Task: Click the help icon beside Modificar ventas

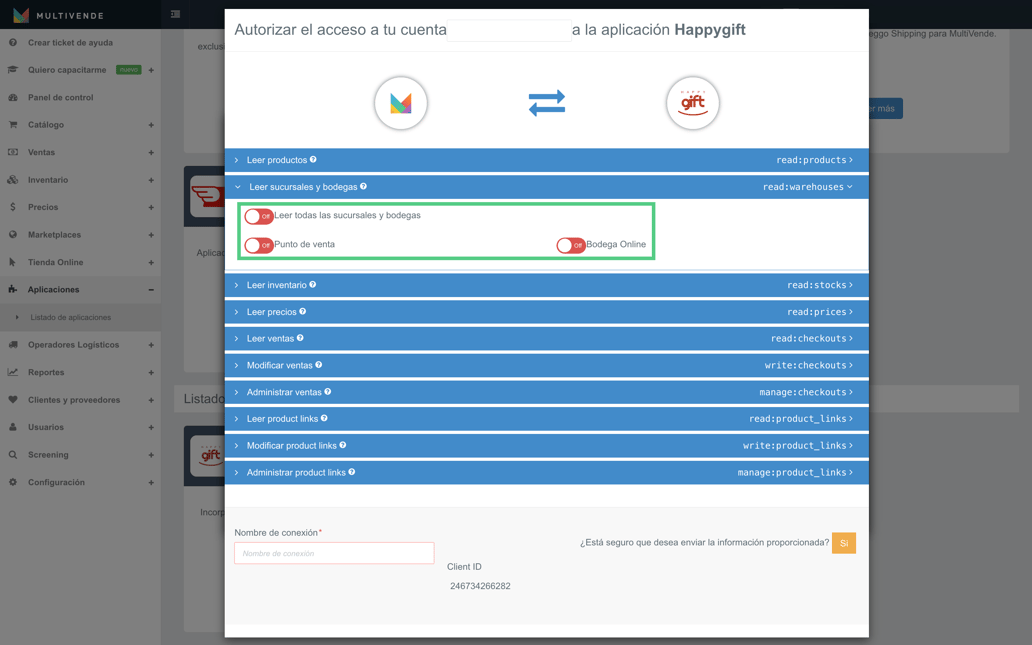Action: 319,365
